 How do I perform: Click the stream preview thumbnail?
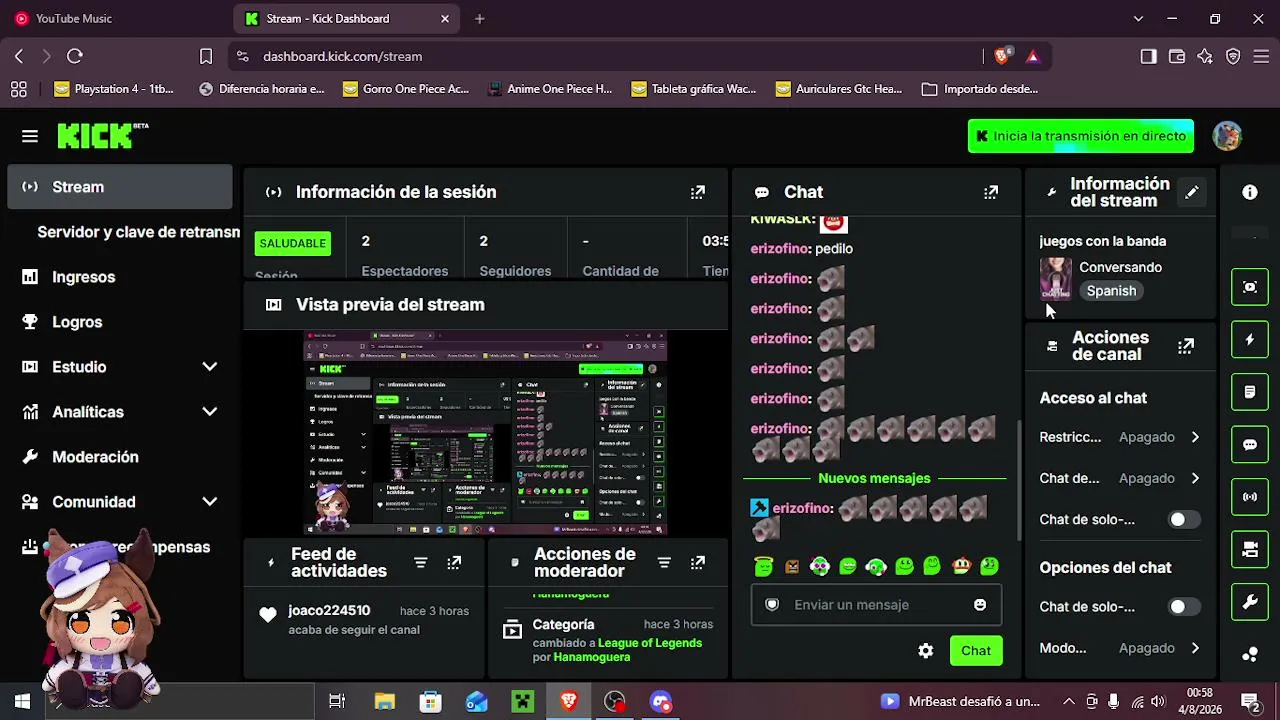tap(485, 433)
